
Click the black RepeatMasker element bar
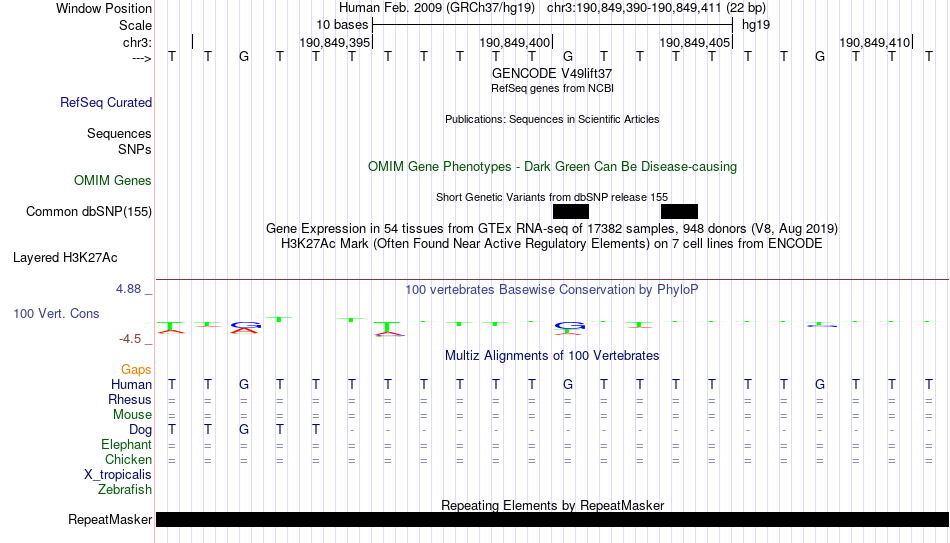553,519
